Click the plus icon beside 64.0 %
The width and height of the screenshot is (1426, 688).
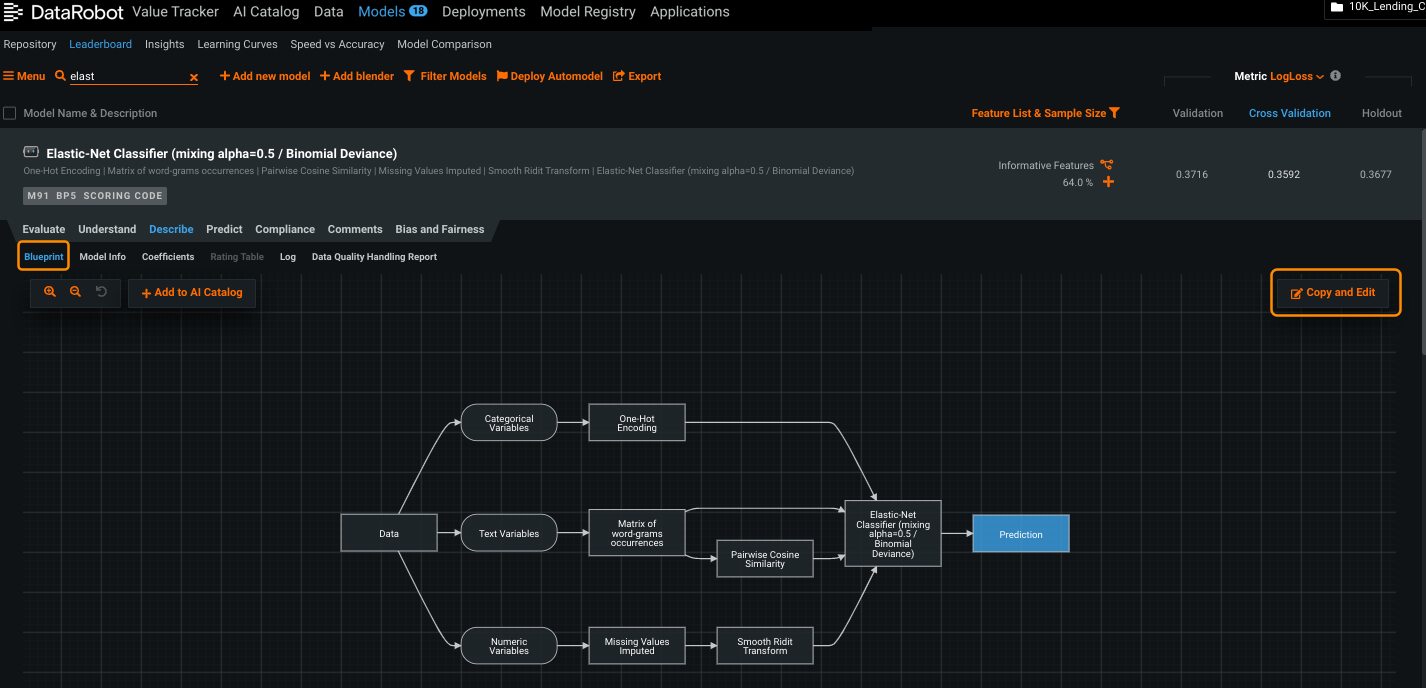pos(1108,182)
